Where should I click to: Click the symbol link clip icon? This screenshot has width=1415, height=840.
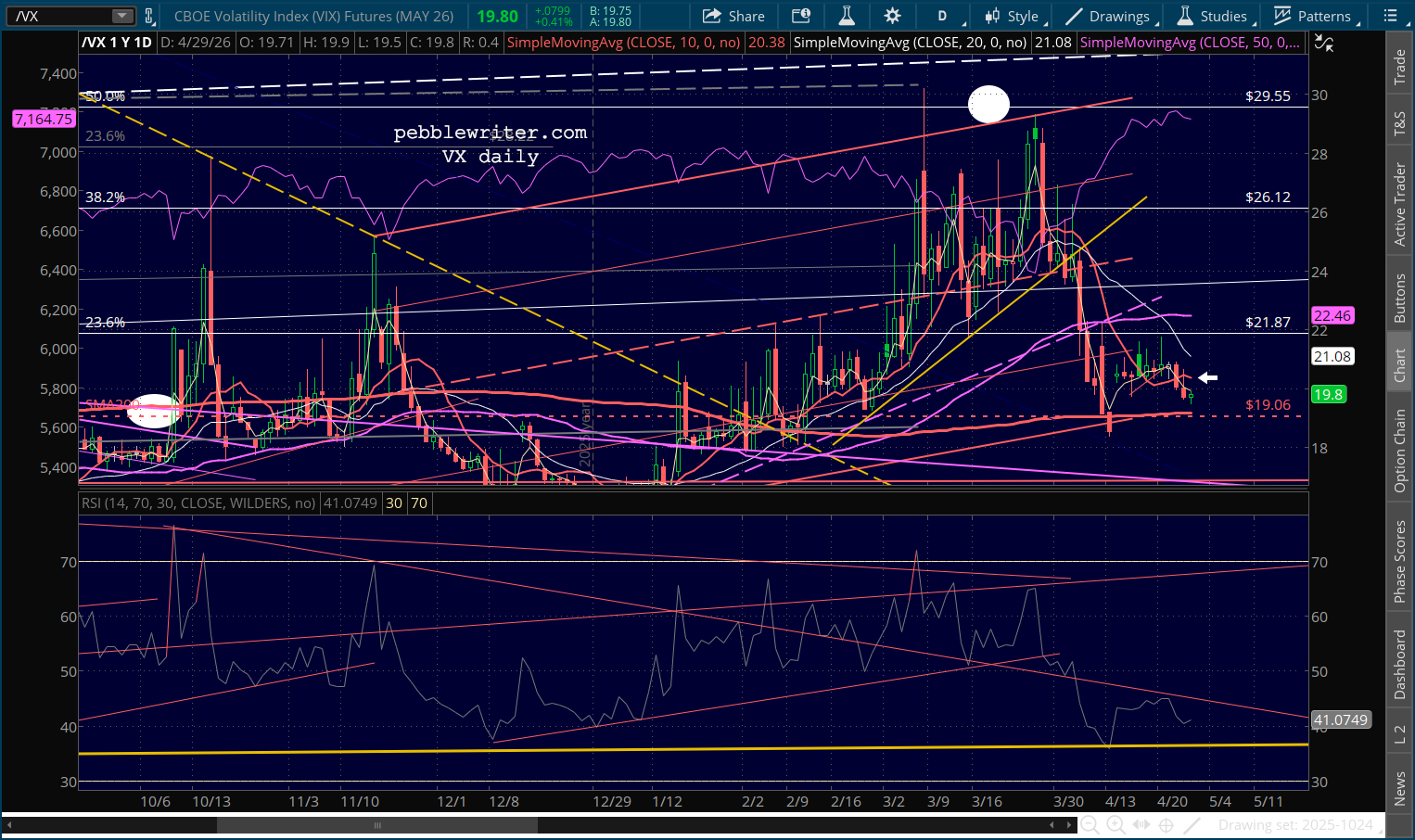[149, 16]
